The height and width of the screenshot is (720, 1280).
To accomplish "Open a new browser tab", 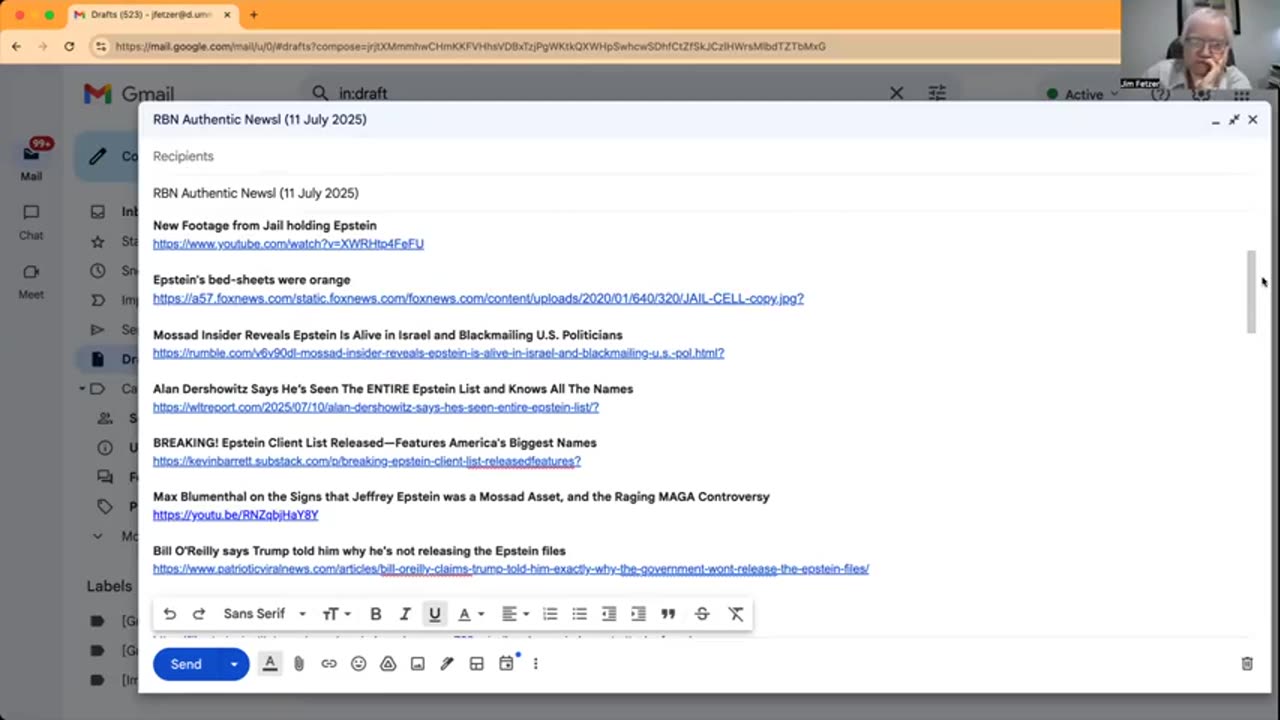I will (254, 15).
